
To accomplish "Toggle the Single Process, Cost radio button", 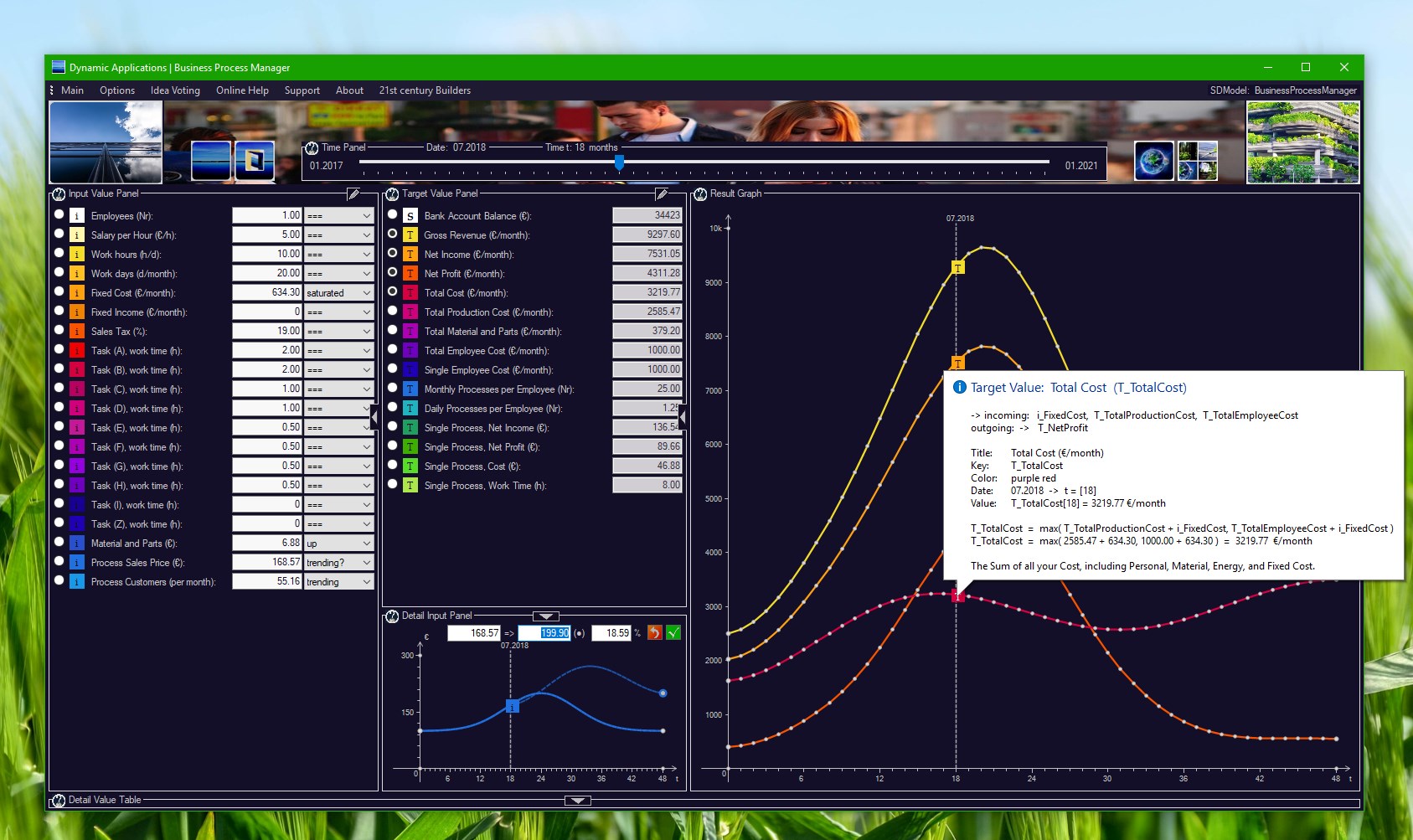I will click(x=392, y=465).
